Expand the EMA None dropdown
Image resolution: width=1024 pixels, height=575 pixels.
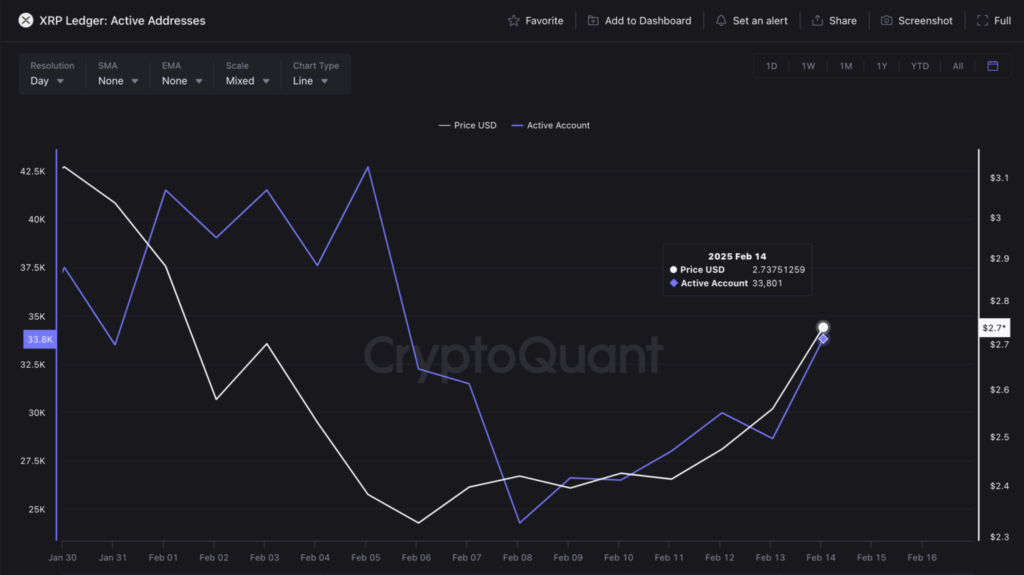click(182, 81)
